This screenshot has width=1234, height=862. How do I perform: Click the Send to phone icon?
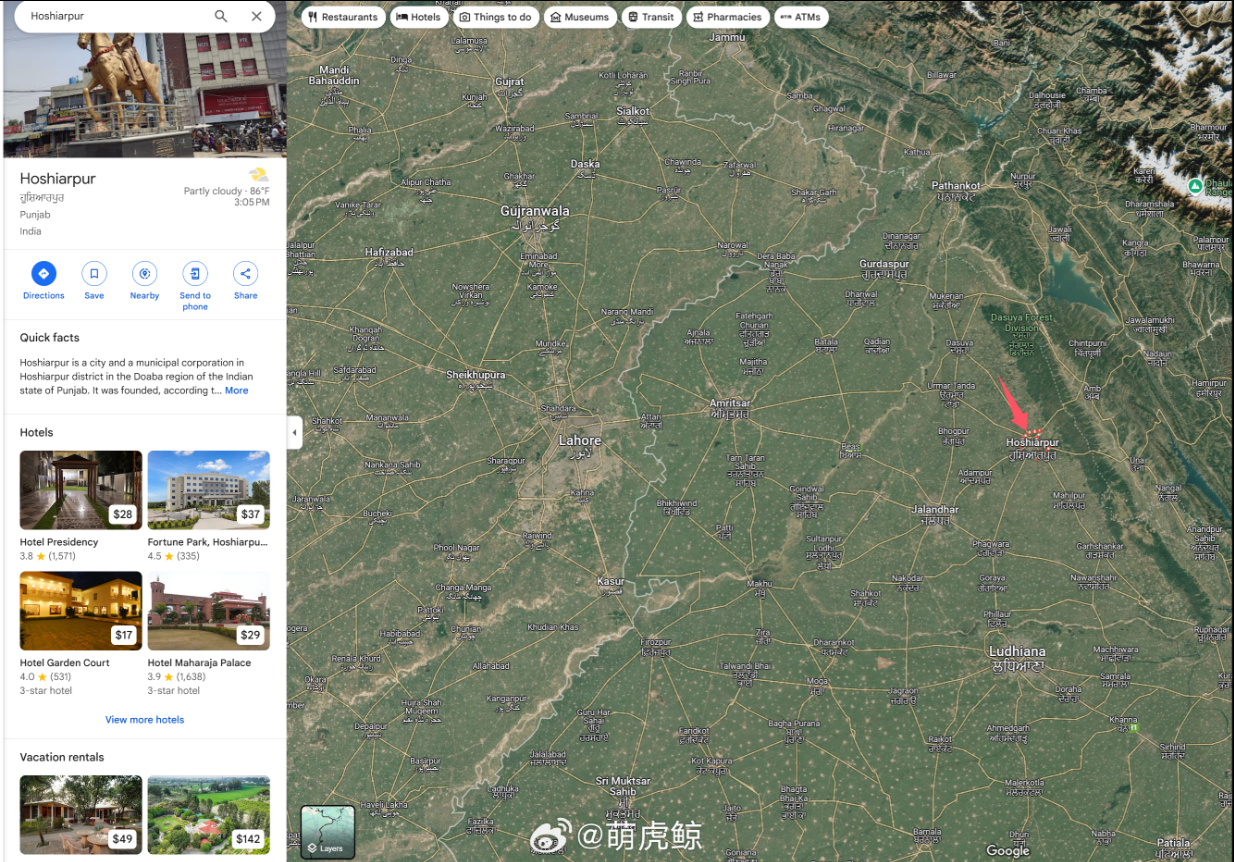(195, 274)
